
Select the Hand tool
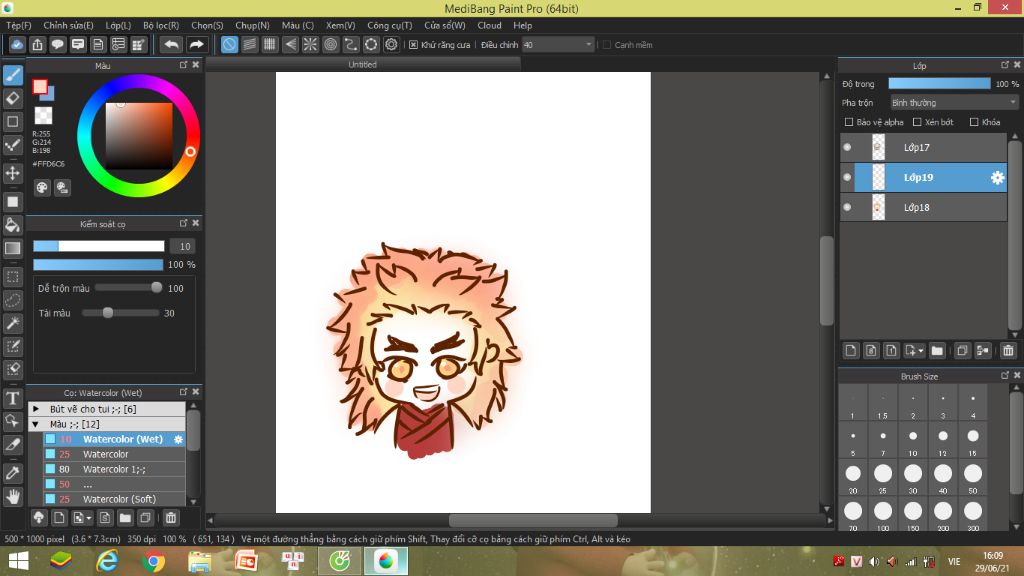pos(13,497)
